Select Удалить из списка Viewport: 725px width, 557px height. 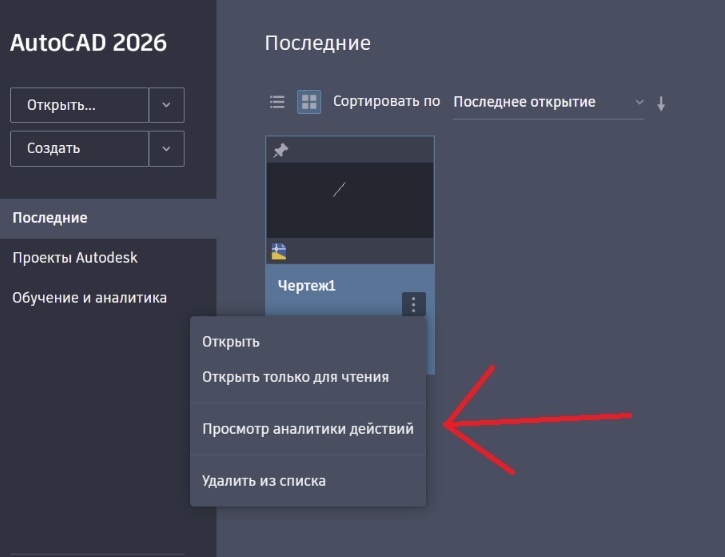click(x=308, y=481)
